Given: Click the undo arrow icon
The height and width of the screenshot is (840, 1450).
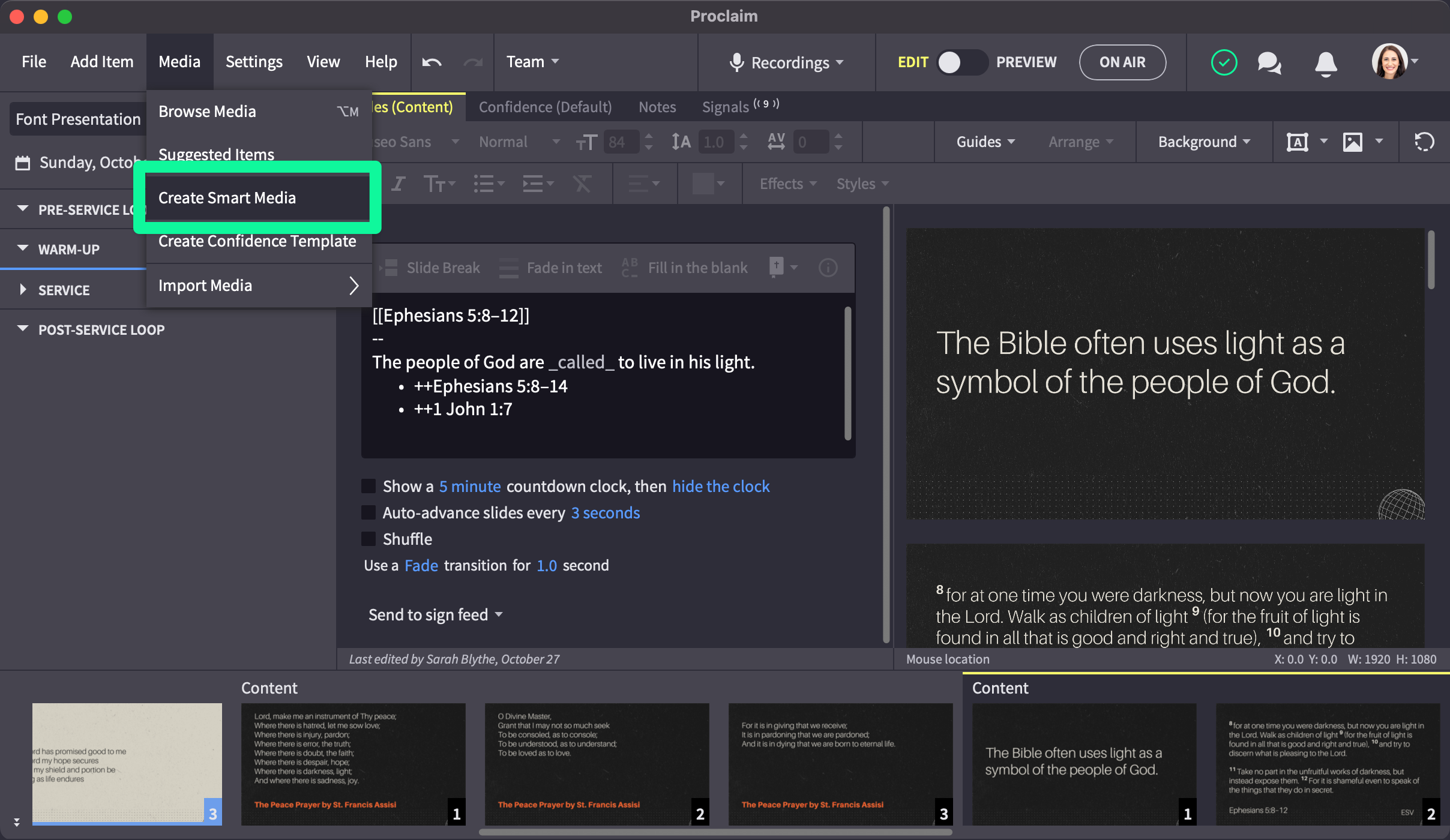Looking at the screenshot, I should [432, 62].
